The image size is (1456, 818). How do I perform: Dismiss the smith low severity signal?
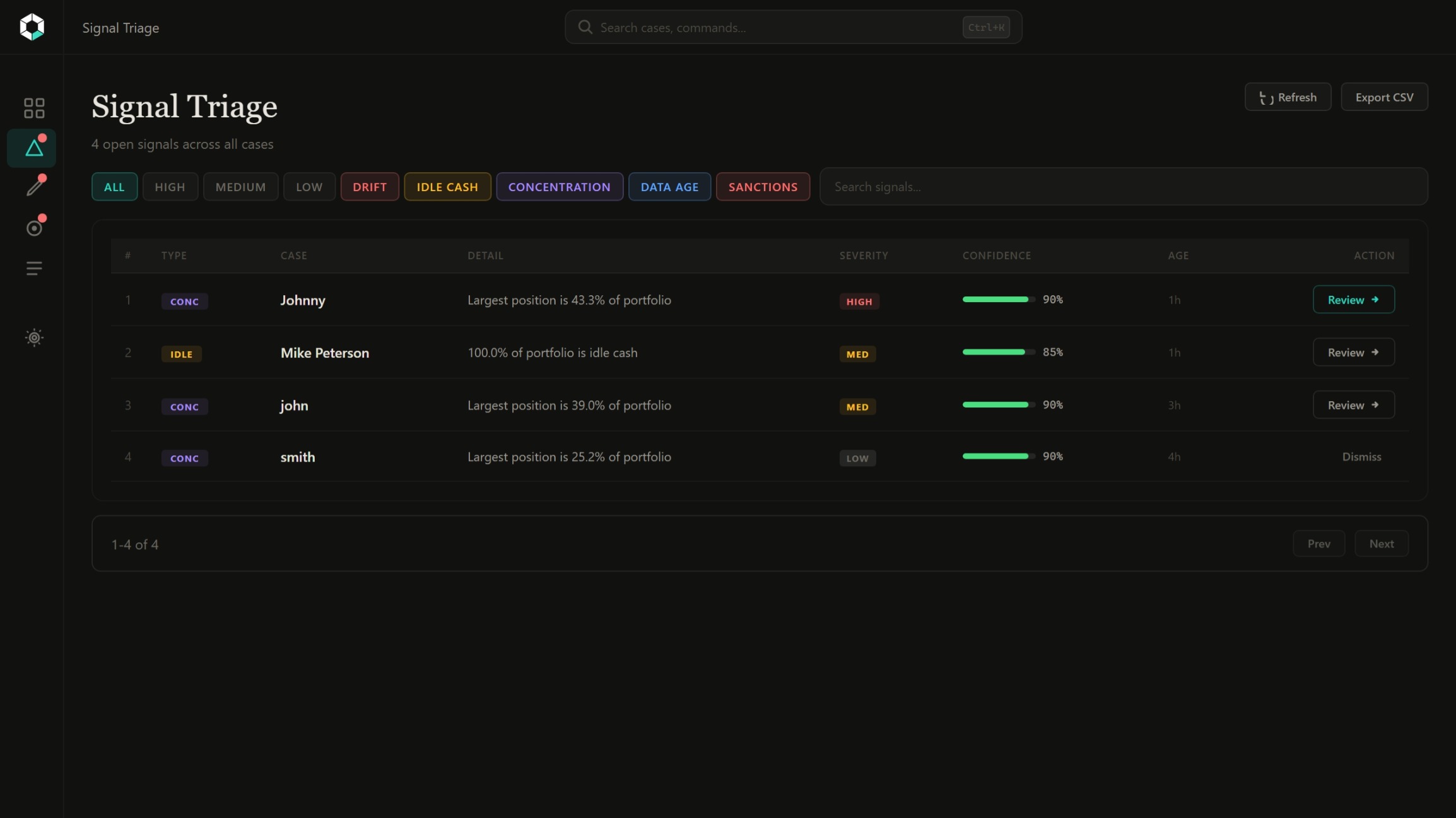tap(1361, 457)
